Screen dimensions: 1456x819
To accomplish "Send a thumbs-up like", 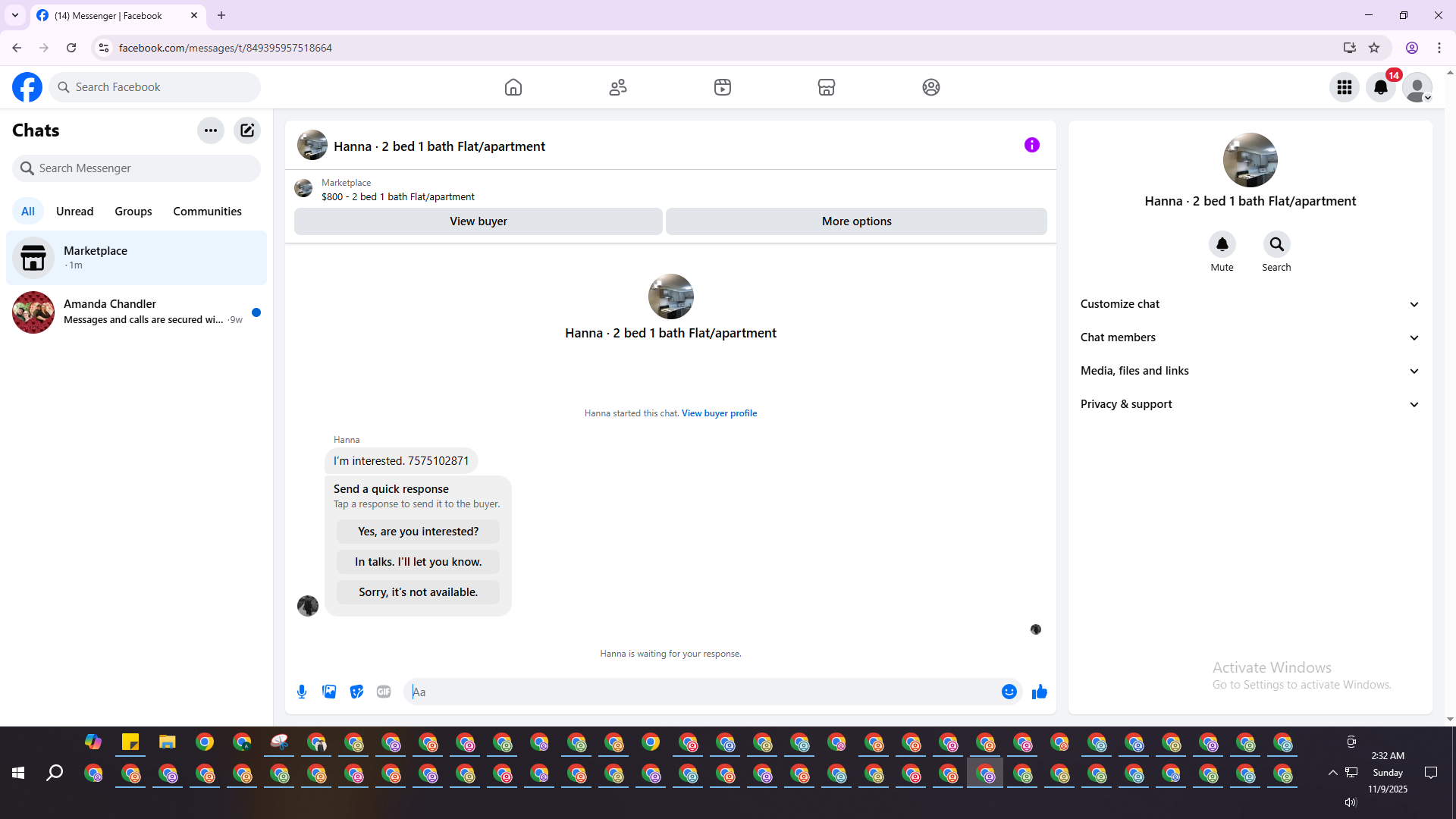I will click(1039, 692).
